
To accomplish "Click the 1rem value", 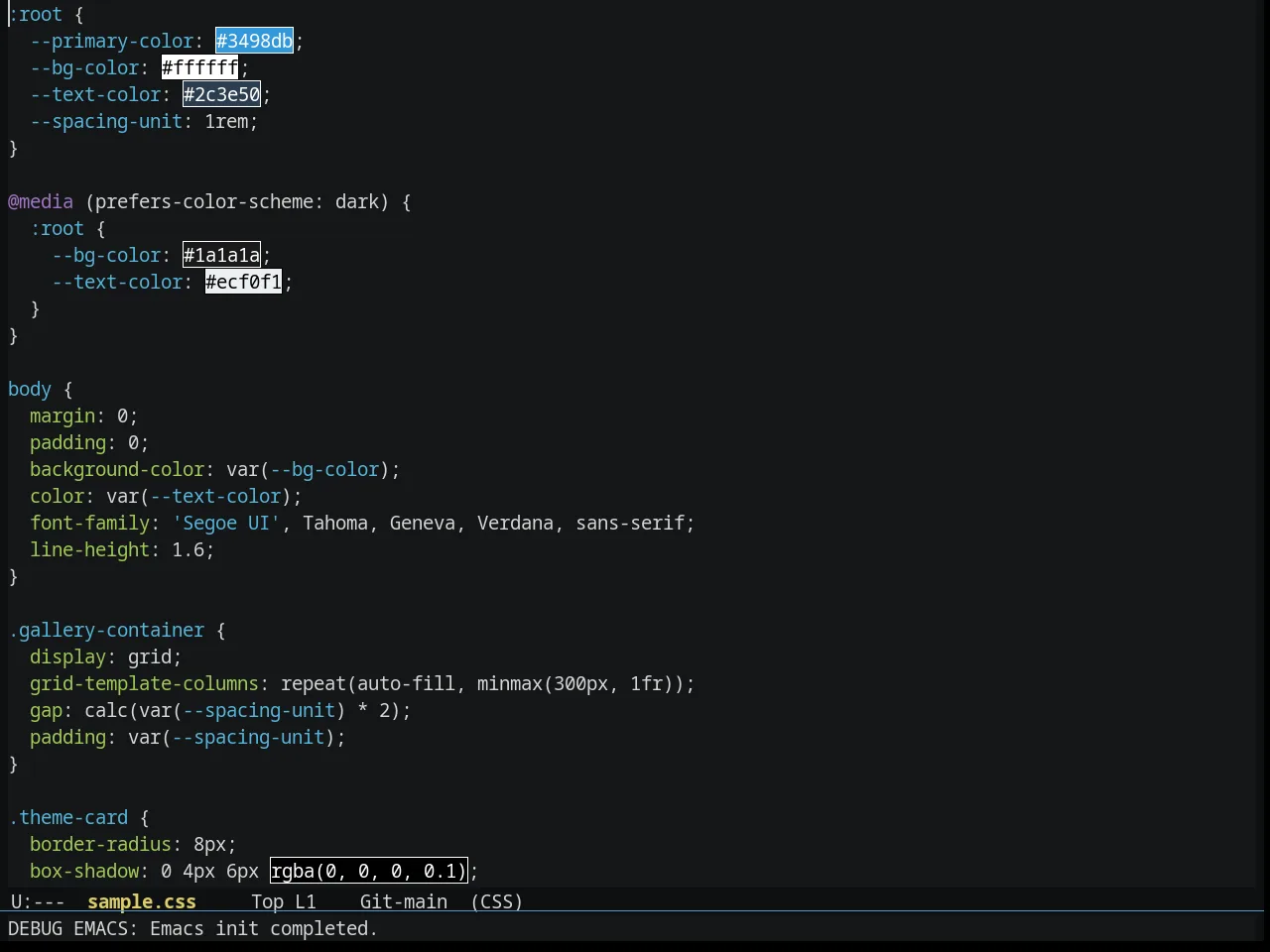I will [x=226, y=121].
